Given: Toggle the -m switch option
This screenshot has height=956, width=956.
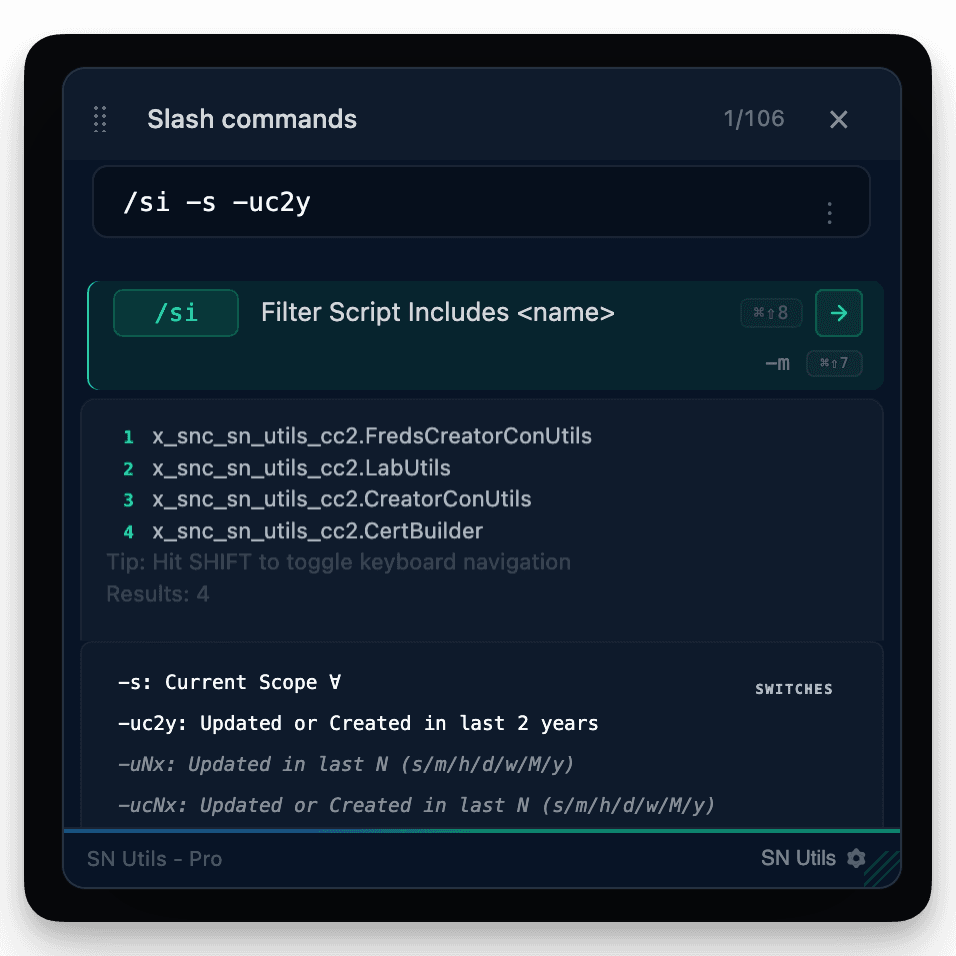Looking at the screenshot, I should coord(778,363).
